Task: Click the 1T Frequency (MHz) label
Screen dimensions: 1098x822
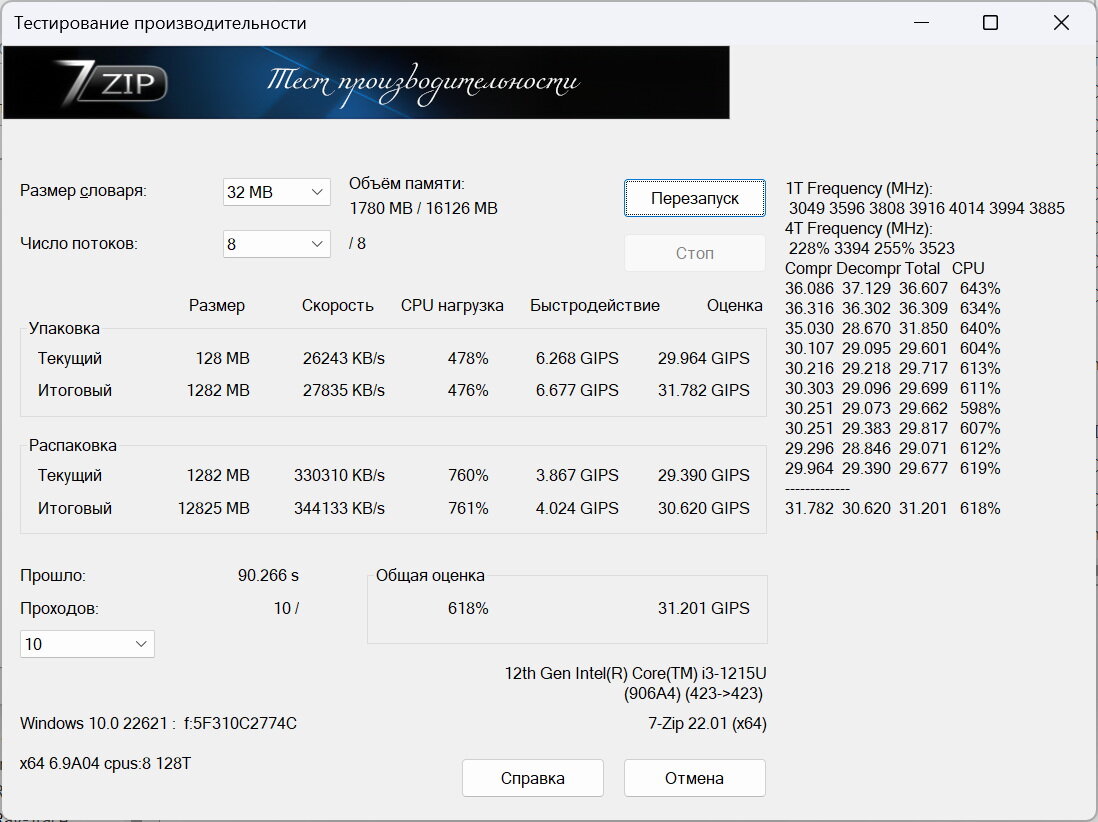Action: pyautogui.click(x=859, y=189)
